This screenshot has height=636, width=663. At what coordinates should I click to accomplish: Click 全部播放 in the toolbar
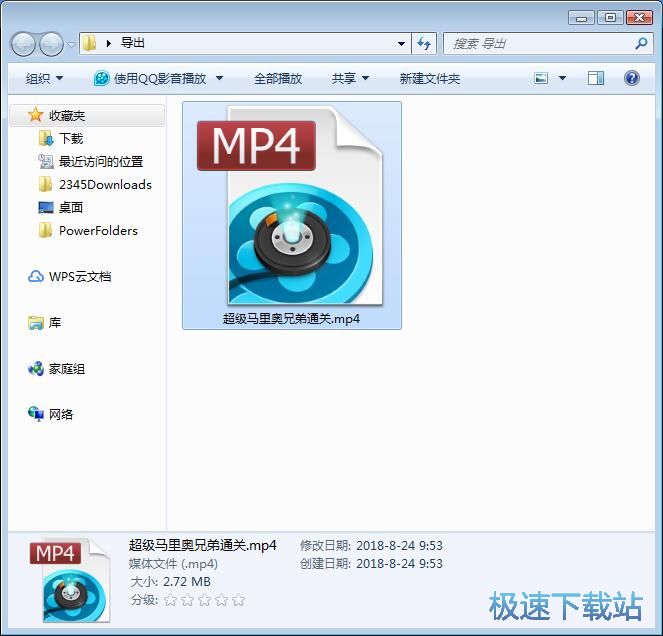tap(278, 78)
